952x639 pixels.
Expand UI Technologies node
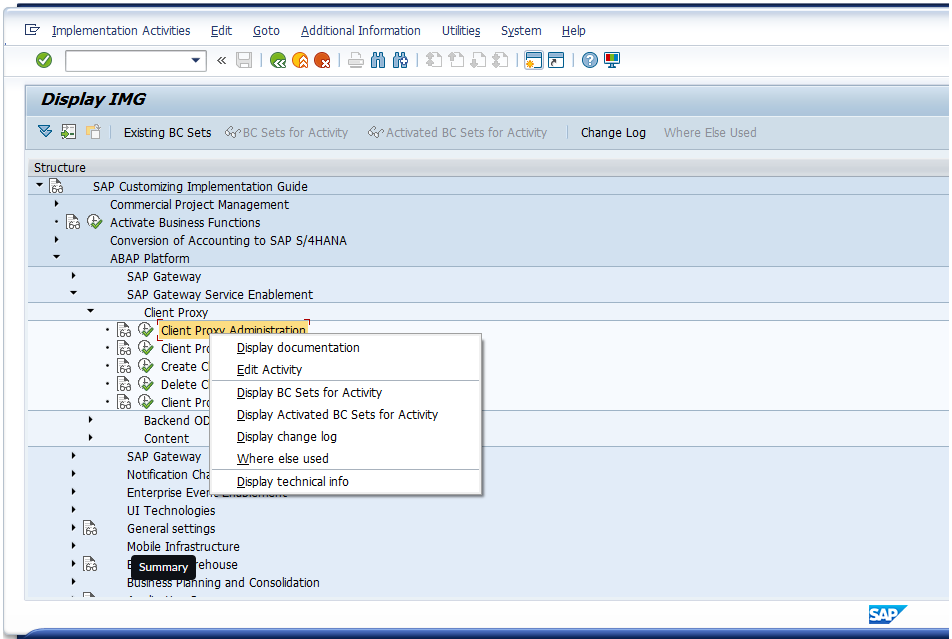73,509
